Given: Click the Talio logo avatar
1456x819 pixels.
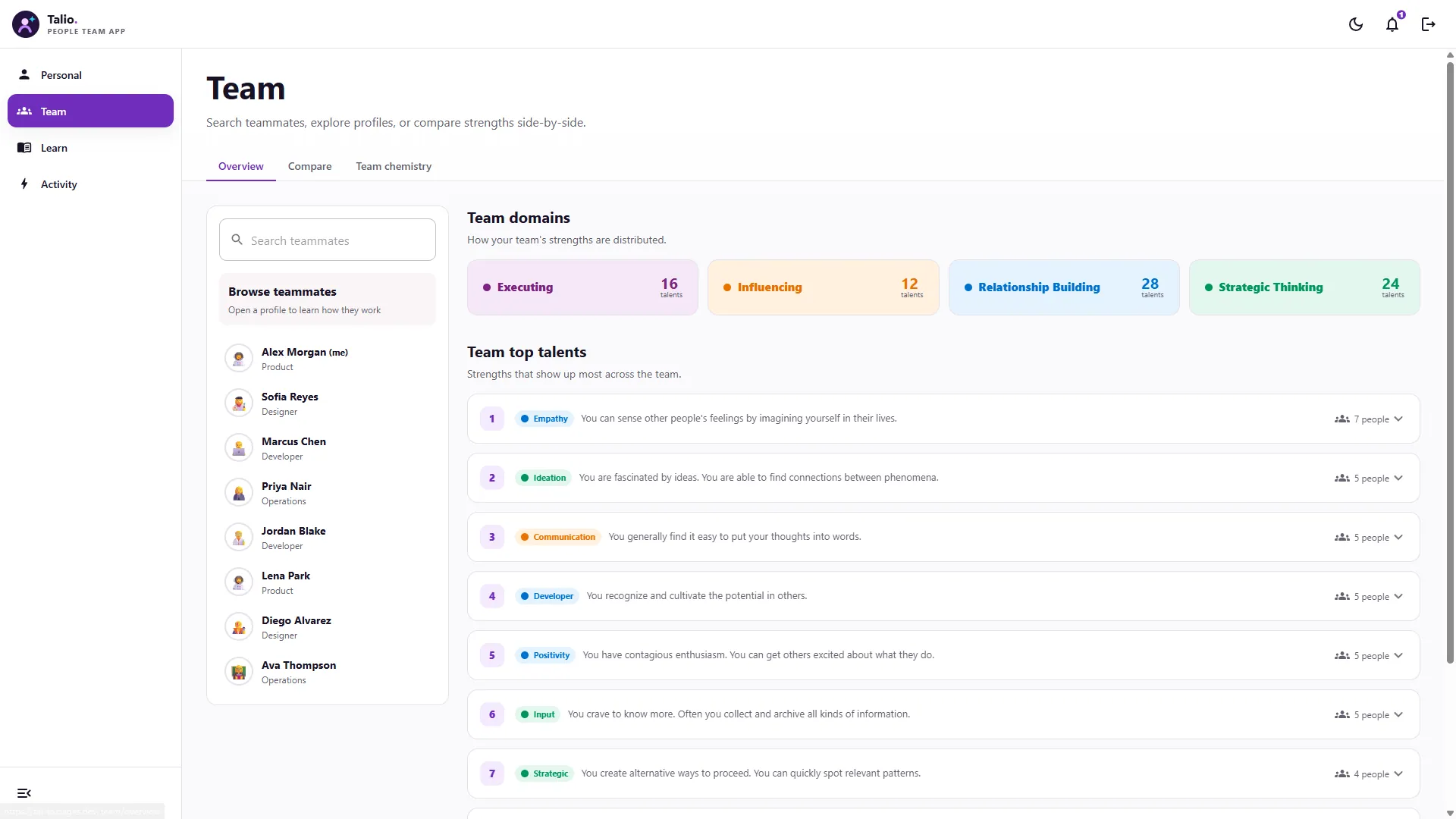Looking at the screenshot, I should [26, 24].
